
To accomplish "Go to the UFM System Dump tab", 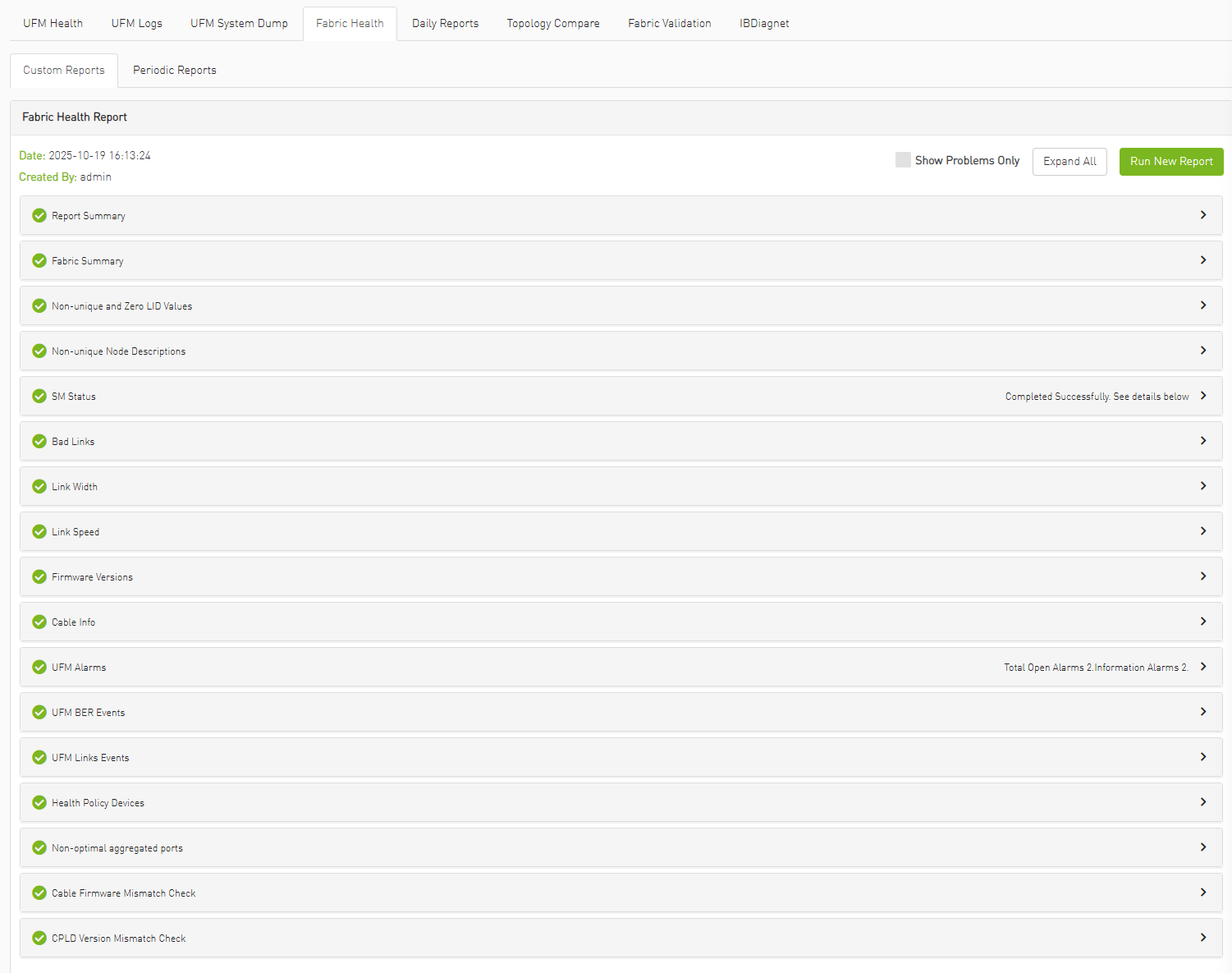I will point(240,23).
